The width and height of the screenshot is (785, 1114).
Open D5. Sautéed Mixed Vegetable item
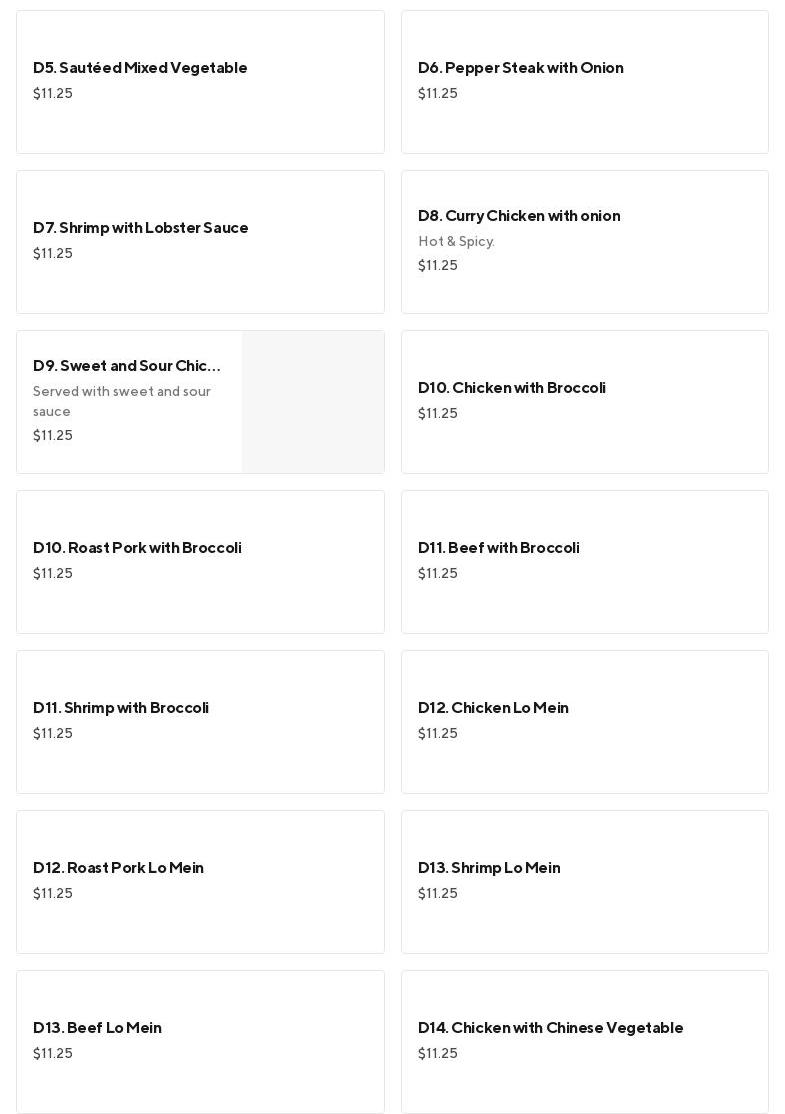[140, 68]
